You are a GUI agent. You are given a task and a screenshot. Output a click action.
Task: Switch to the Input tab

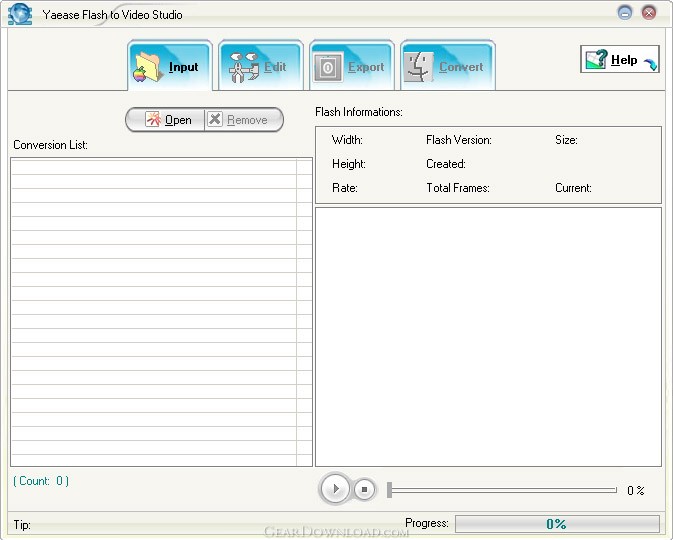click(170, 65)
